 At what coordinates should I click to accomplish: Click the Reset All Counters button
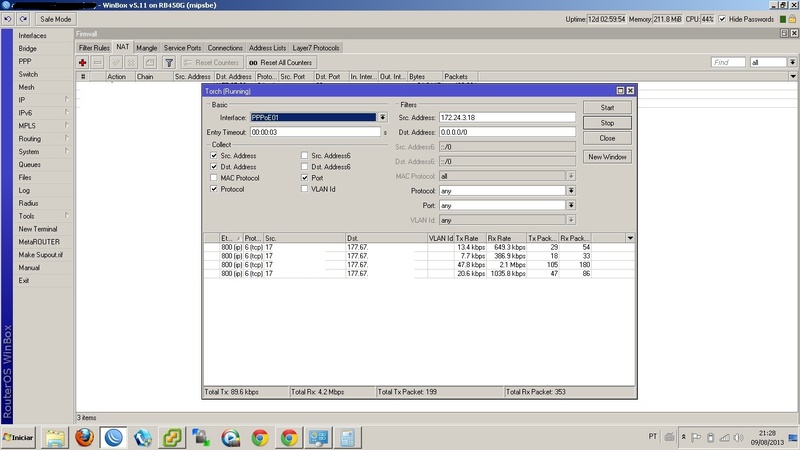(x=281, y=62)
